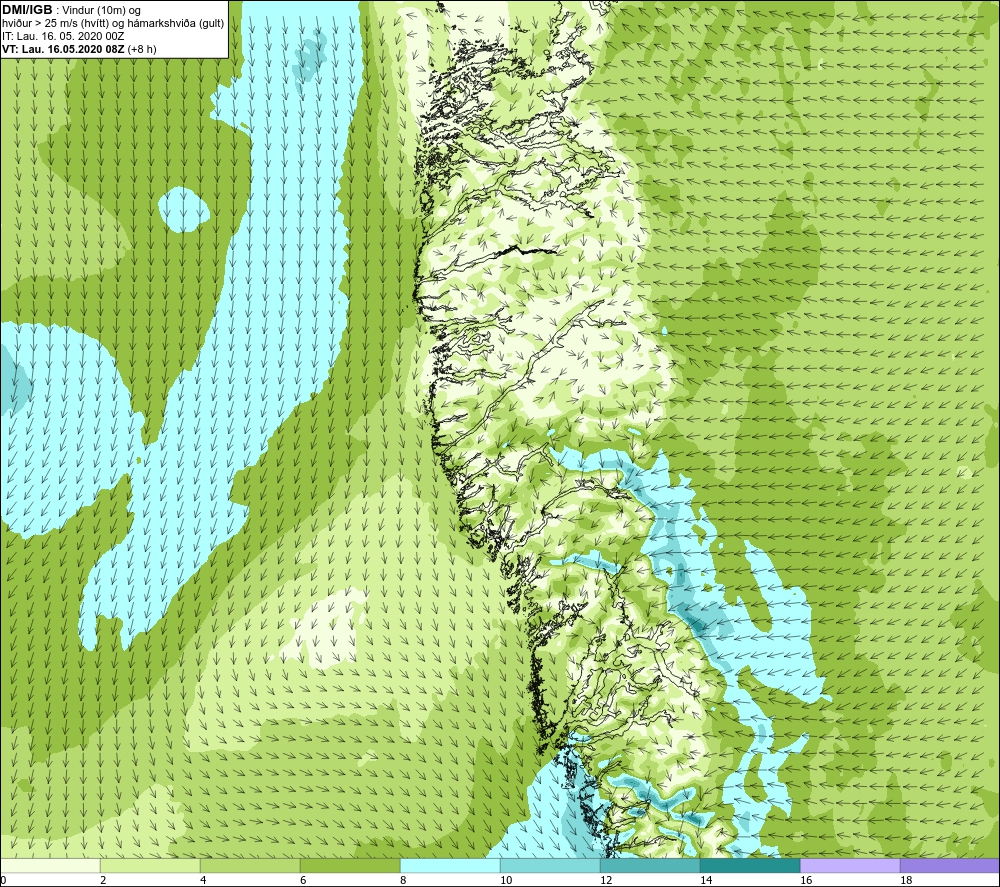The image size is (1000, 887).
Task: Click the legend scale label "14"
Action: point(706,881)
